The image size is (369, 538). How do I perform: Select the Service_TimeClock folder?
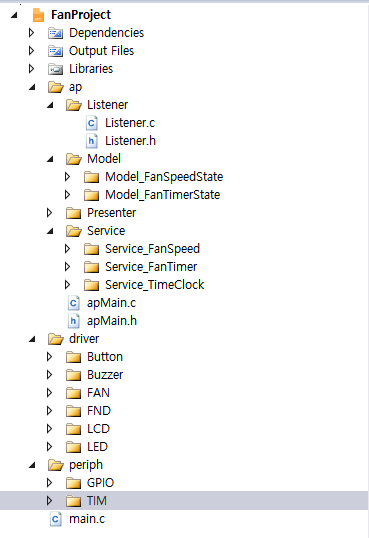pyautogui.click(x=154, y=285)
